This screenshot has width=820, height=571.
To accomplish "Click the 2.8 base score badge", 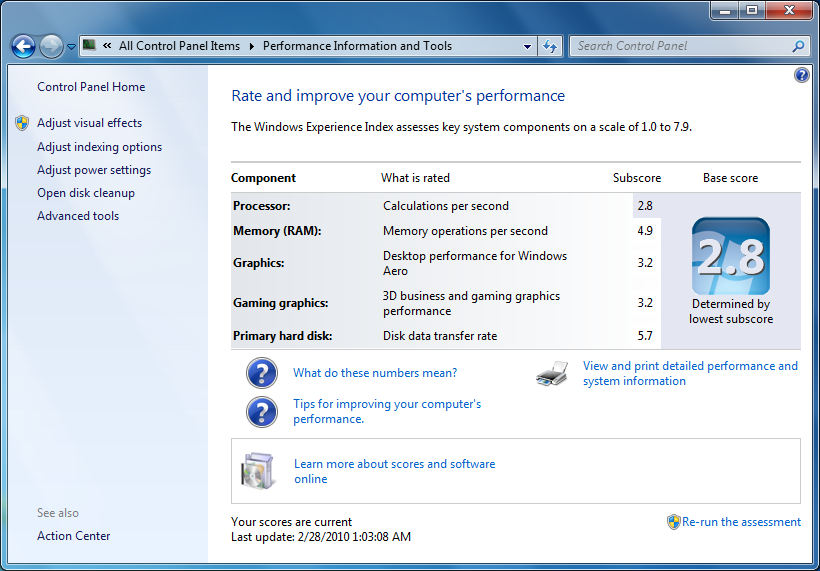I will point(731,256).
